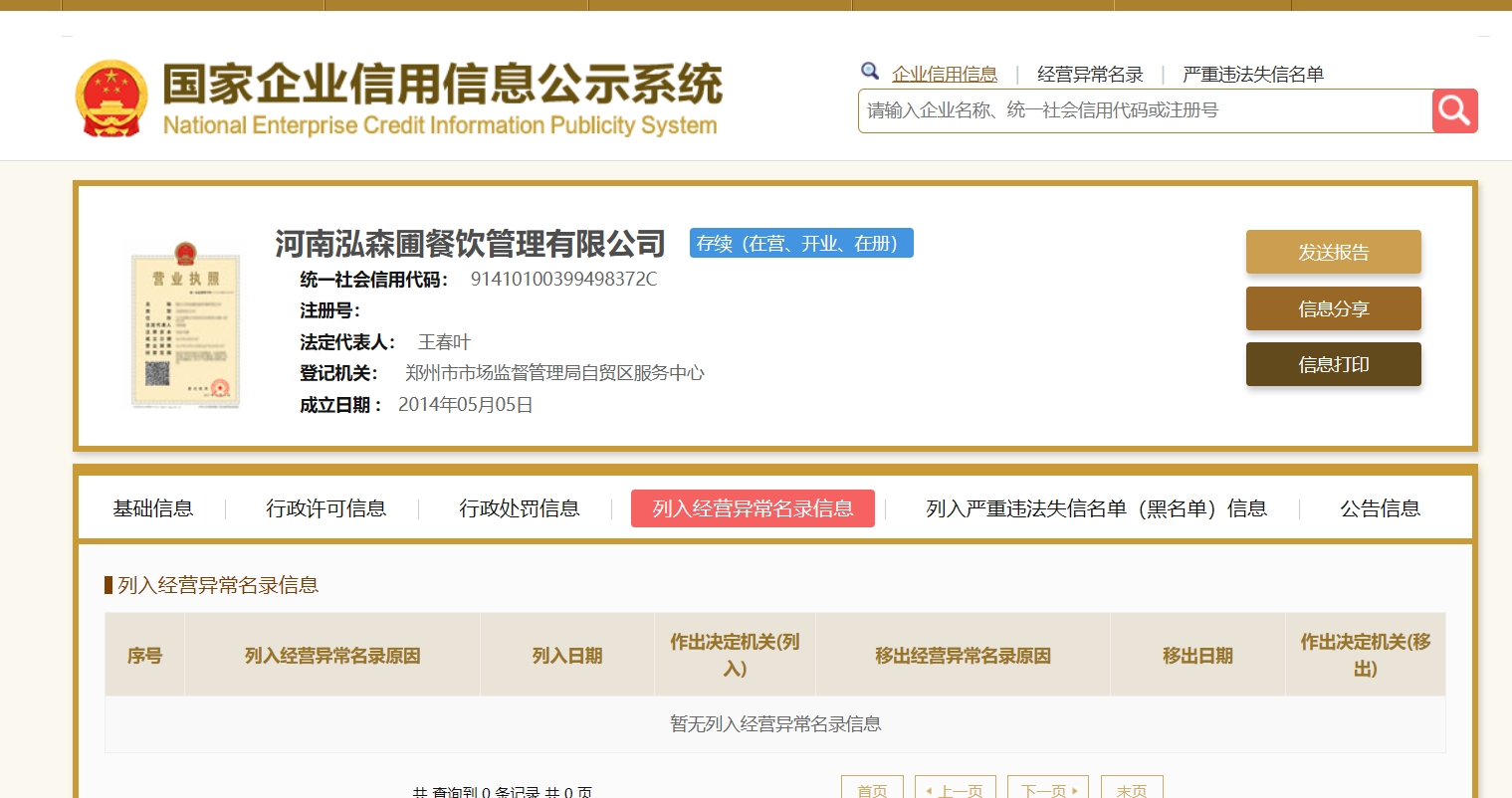
Task: Click the legal representative name 王春叶
Action: [444, 342]
